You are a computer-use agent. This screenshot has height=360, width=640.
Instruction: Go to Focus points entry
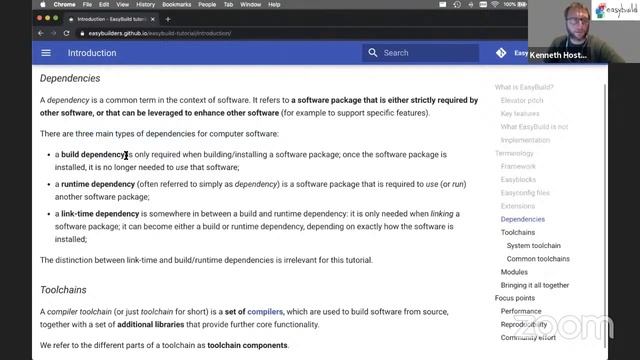[515, 298]
